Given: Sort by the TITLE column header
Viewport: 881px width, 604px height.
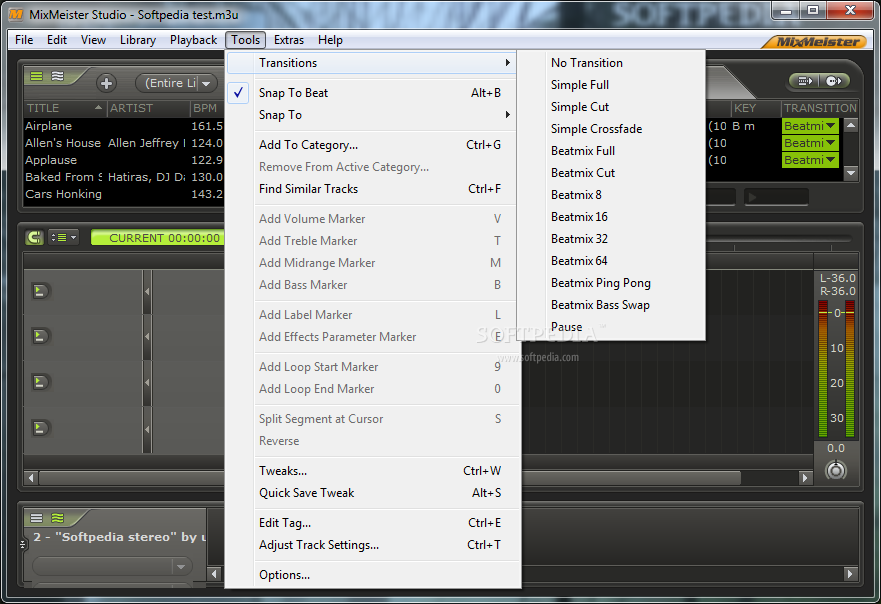Looking at the screenshot, I should 65,108.
